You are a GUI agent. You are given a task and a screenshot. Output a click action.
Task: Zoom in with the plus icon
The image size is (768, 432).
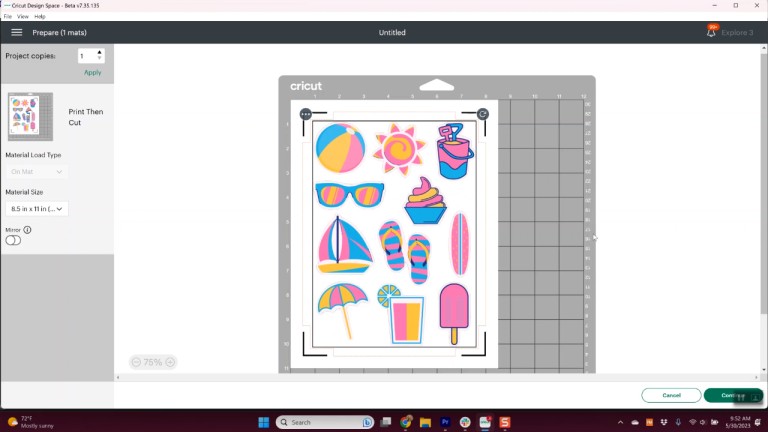pyautogui.click(x=170, y=362)
